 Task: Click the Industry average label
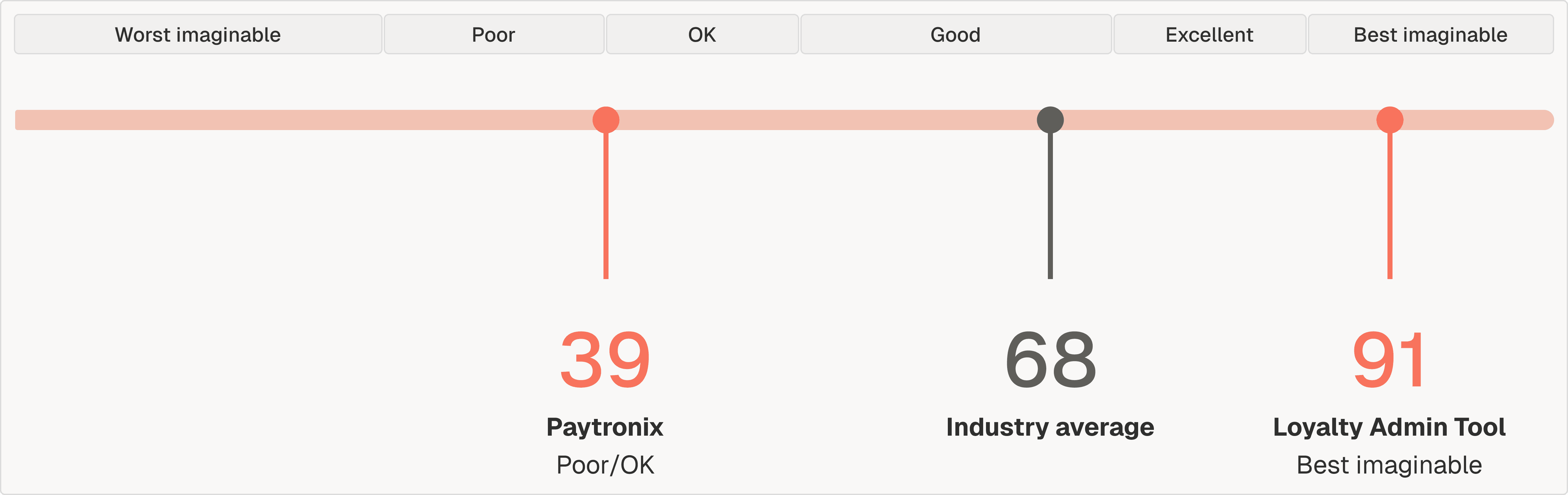tap(1050, 427)
